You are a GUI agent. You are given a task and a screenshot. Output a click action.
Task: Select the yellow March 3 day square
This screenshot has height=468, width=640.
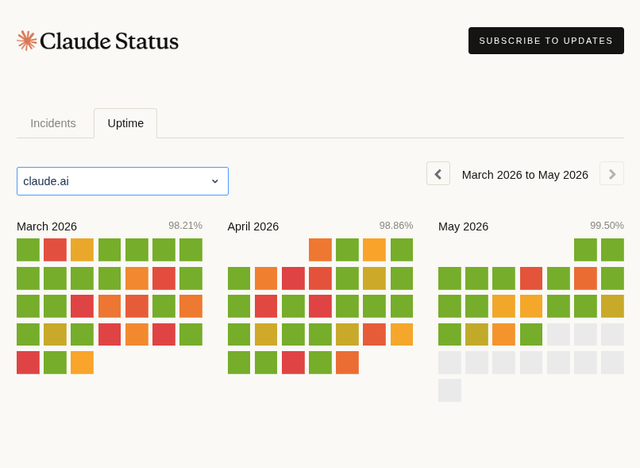[x=82, y=250]
